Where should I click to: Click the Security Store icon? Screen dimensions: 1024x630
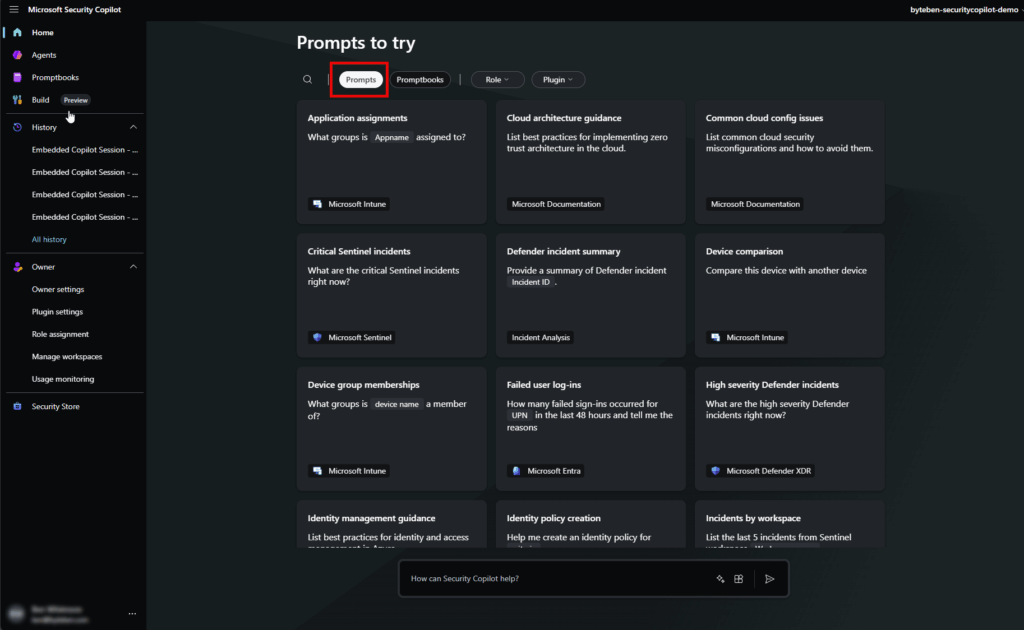[17, 407]
